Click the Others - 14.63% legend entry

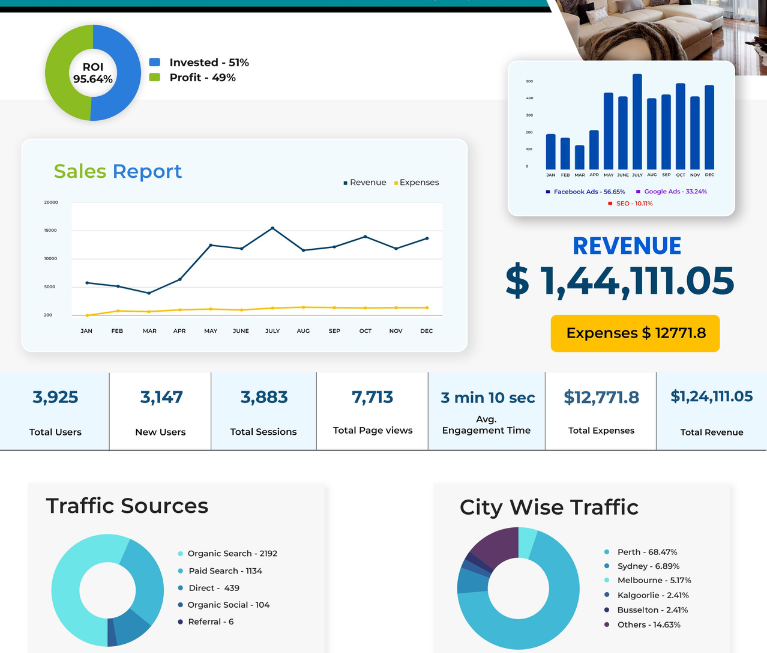click(642, 625)
